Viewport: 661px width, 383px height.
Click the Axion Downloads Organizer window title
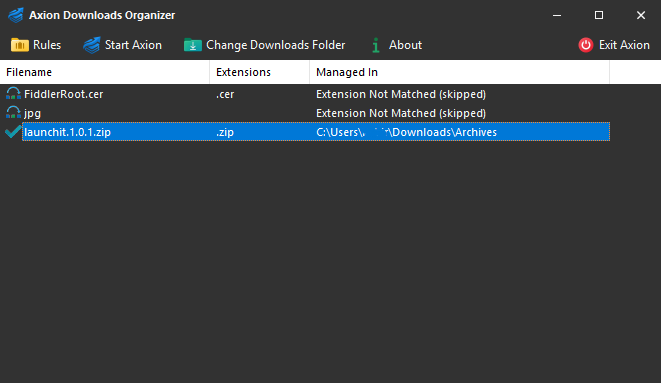(102, 15)
